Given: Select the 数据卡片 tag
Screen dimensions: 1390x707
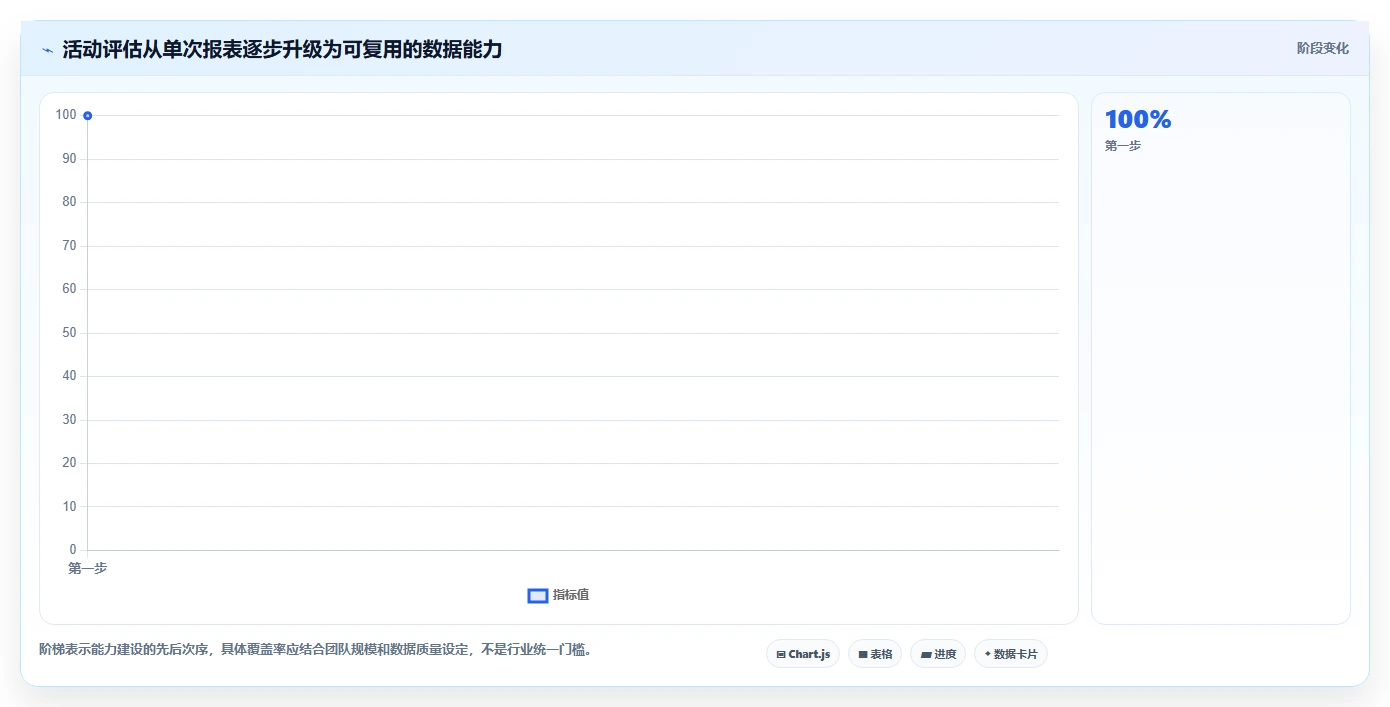Looking at the screenshot, I should coord(1011,654).
